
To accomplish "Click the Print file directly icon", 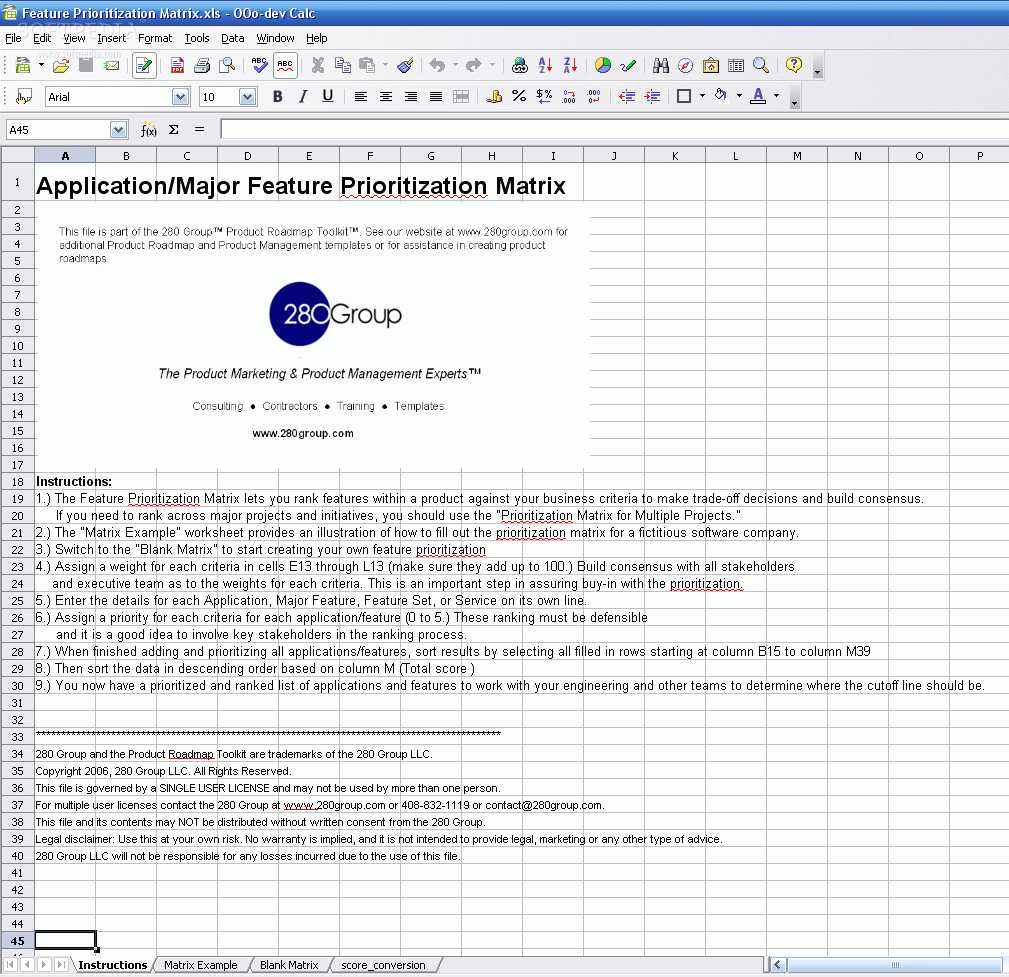I will (202, 65).
